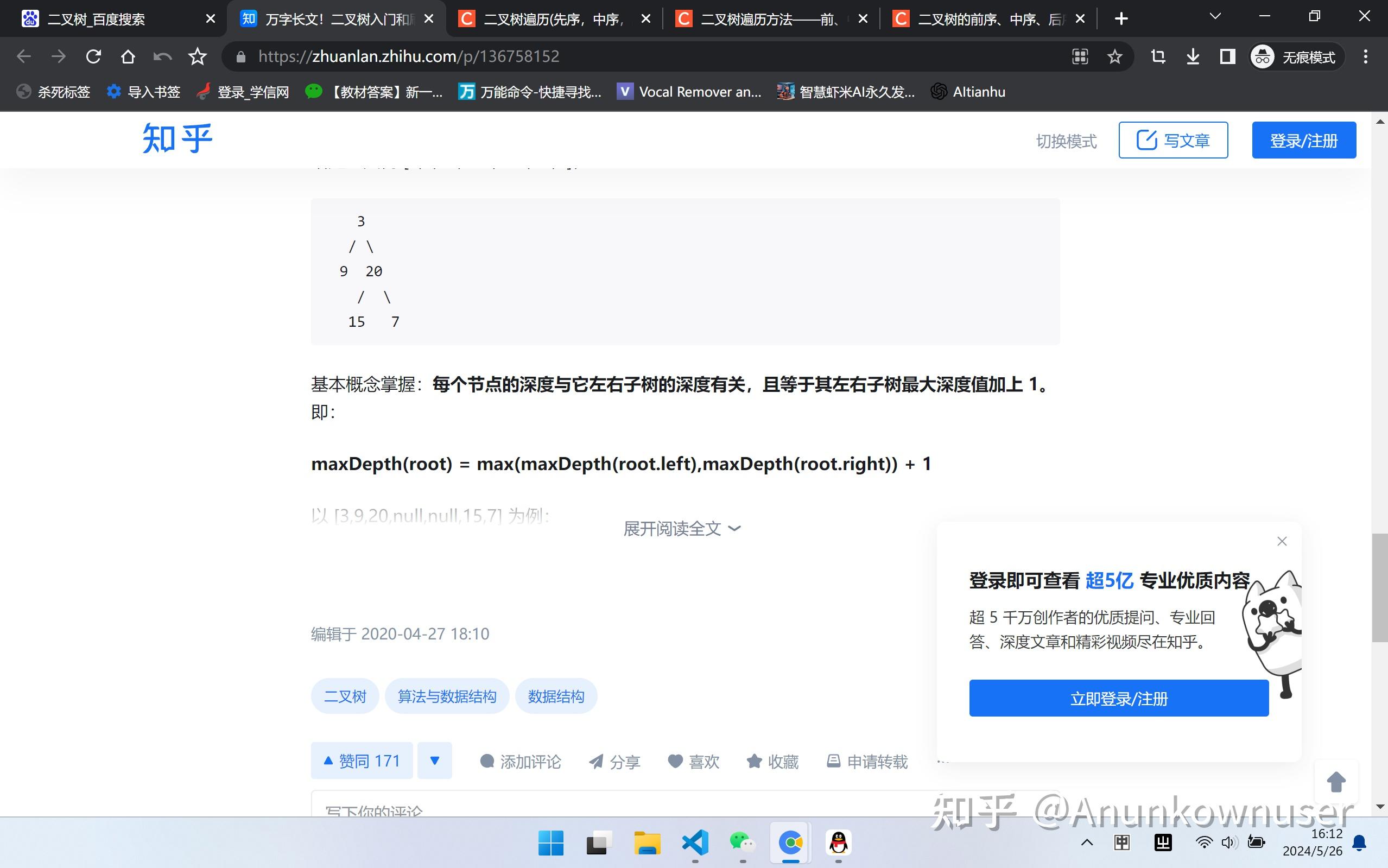Viewport: 1388px width, 868px height.
Task: Open 导入书签 bookmark
Action: click(x=143, y=92)
